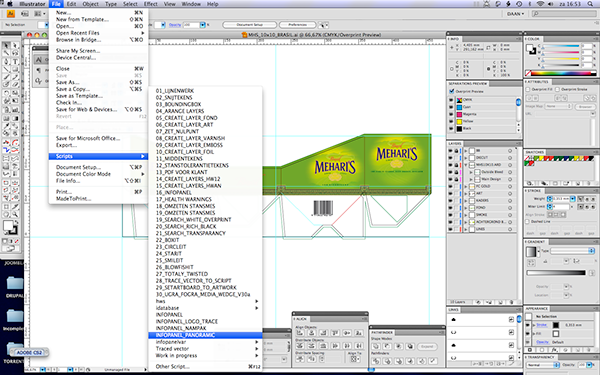Viewport: 600px width, 375px height.
Task: Choose Other Script... entry
Action: tap(205, 367)
